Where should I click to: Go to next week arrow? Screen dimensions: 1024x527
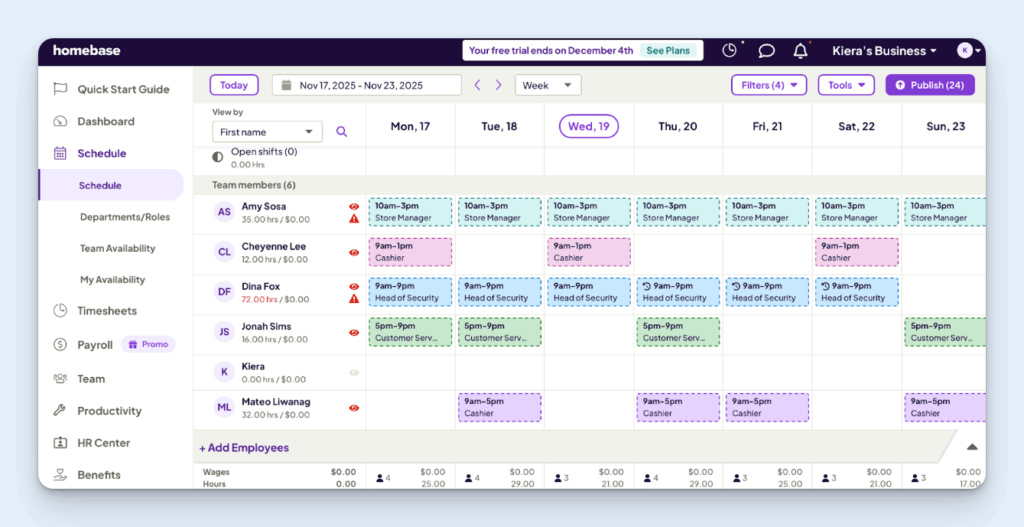pos(498,85)
